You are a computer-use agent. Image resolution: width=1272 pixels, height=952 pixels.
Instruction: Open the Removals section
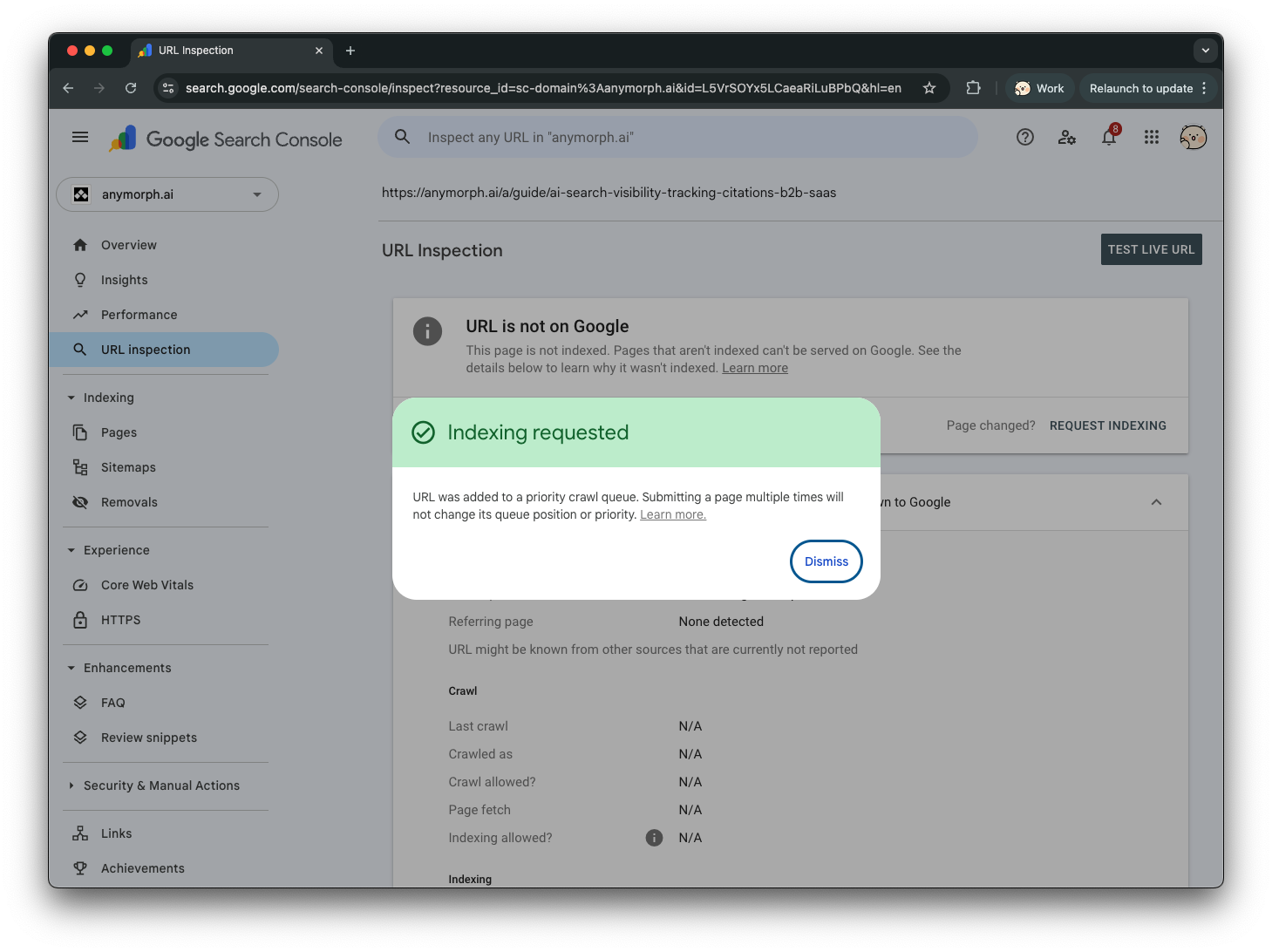pos(128,501)
